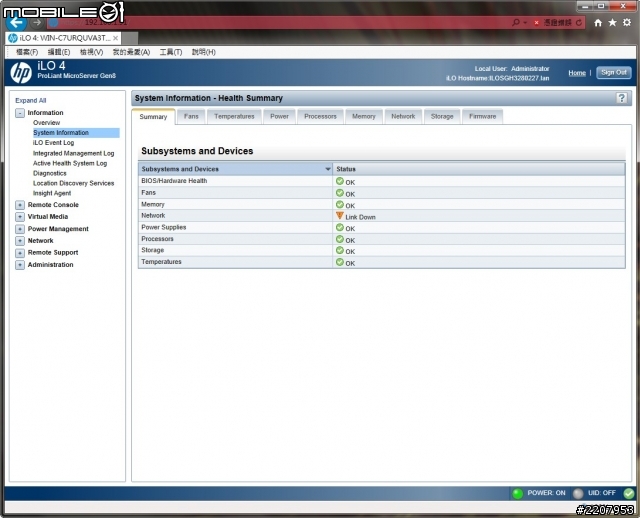Click the Expand All link
640x518 pixels.
(31, 100)
